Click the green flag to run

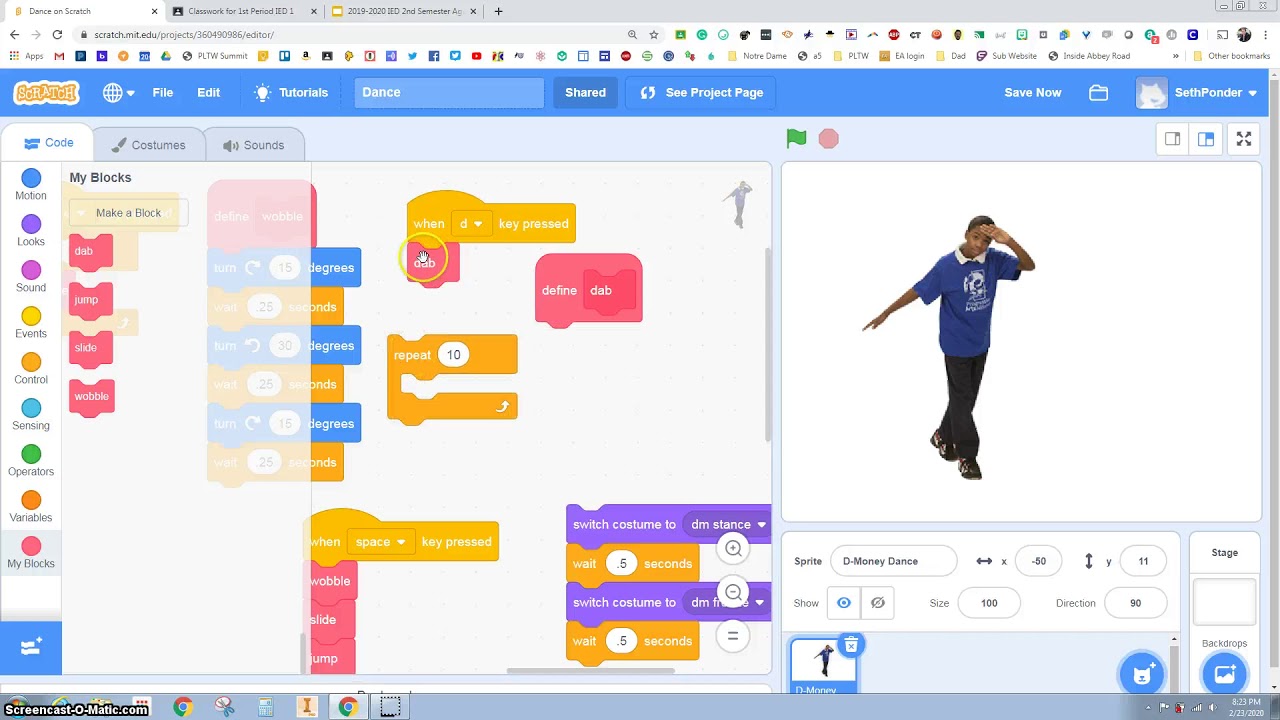[x=796, y=139]
